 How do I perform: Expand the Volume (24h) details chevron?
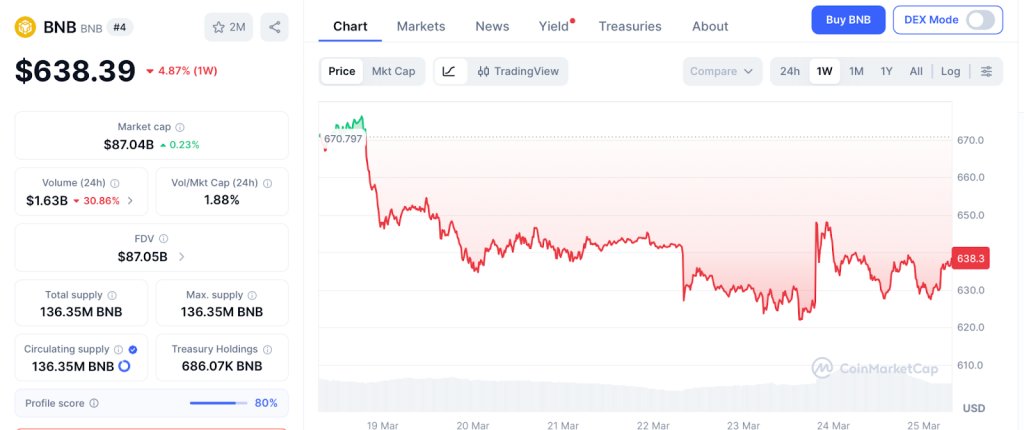131,201
